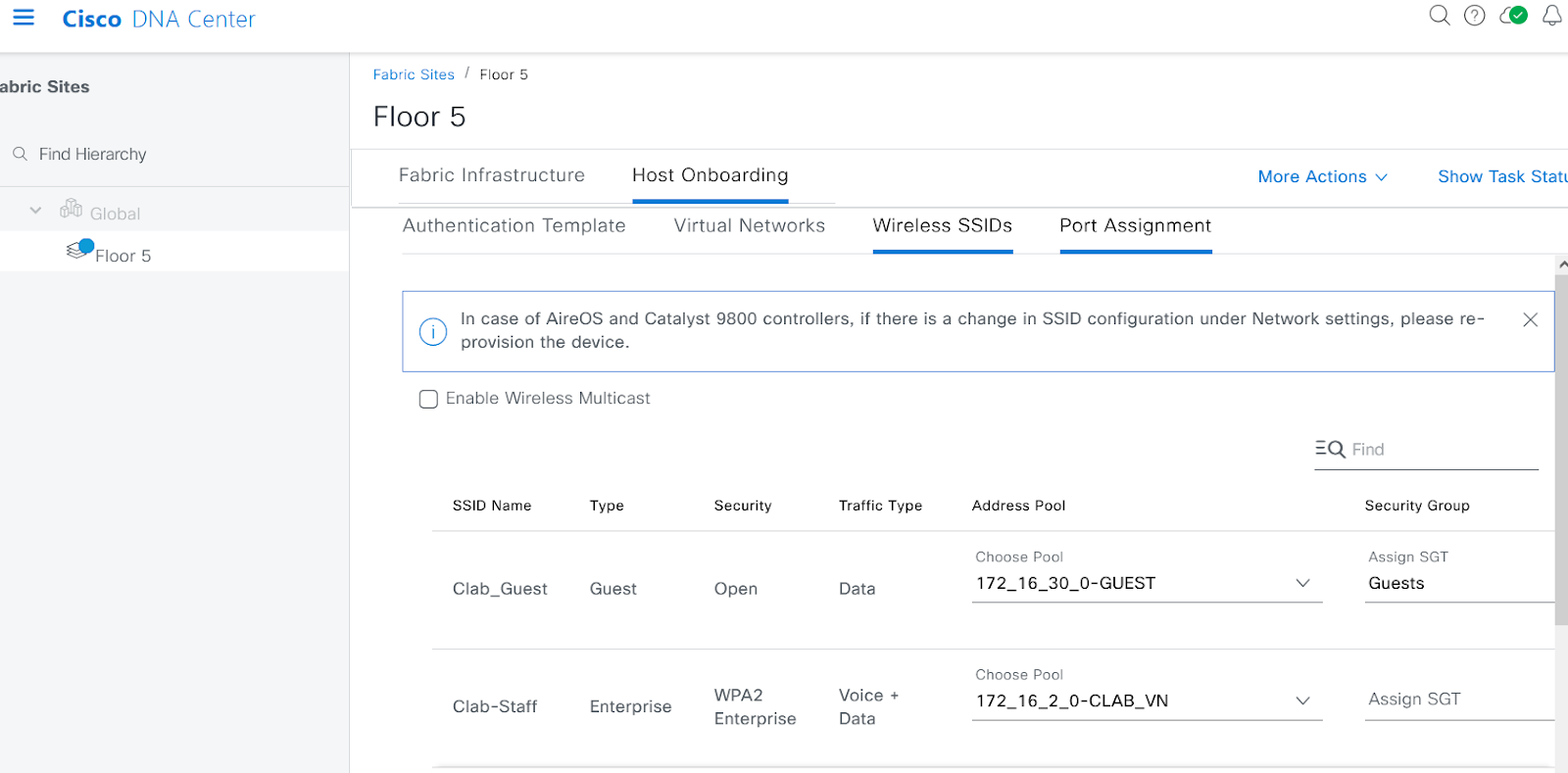Click the WPA2 Enterprise security cell
1568x773 pixels.
[x=755, y=706]
